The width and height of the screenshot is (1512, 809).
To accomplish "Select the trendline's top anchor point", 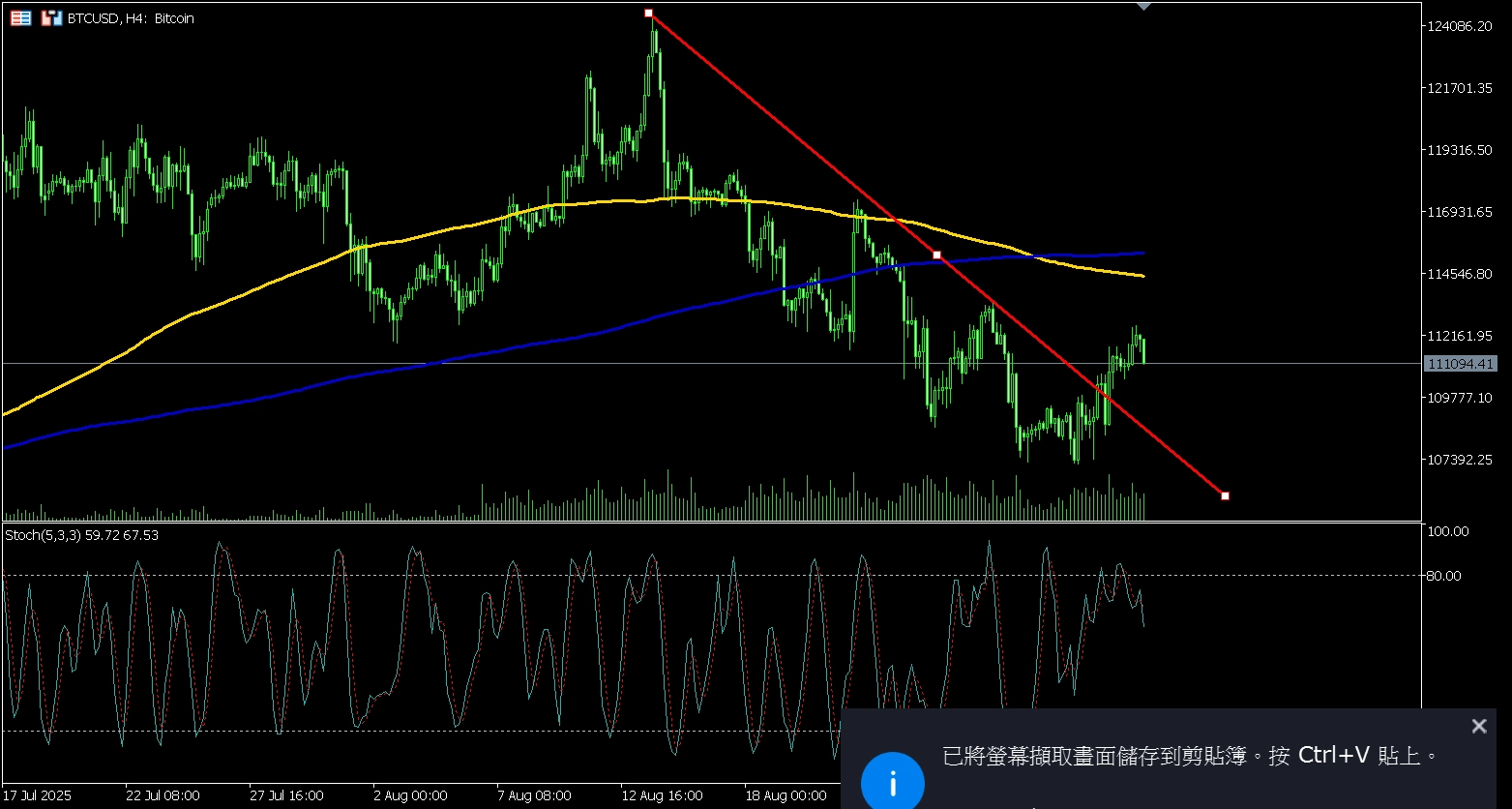I will pos(648,14).
